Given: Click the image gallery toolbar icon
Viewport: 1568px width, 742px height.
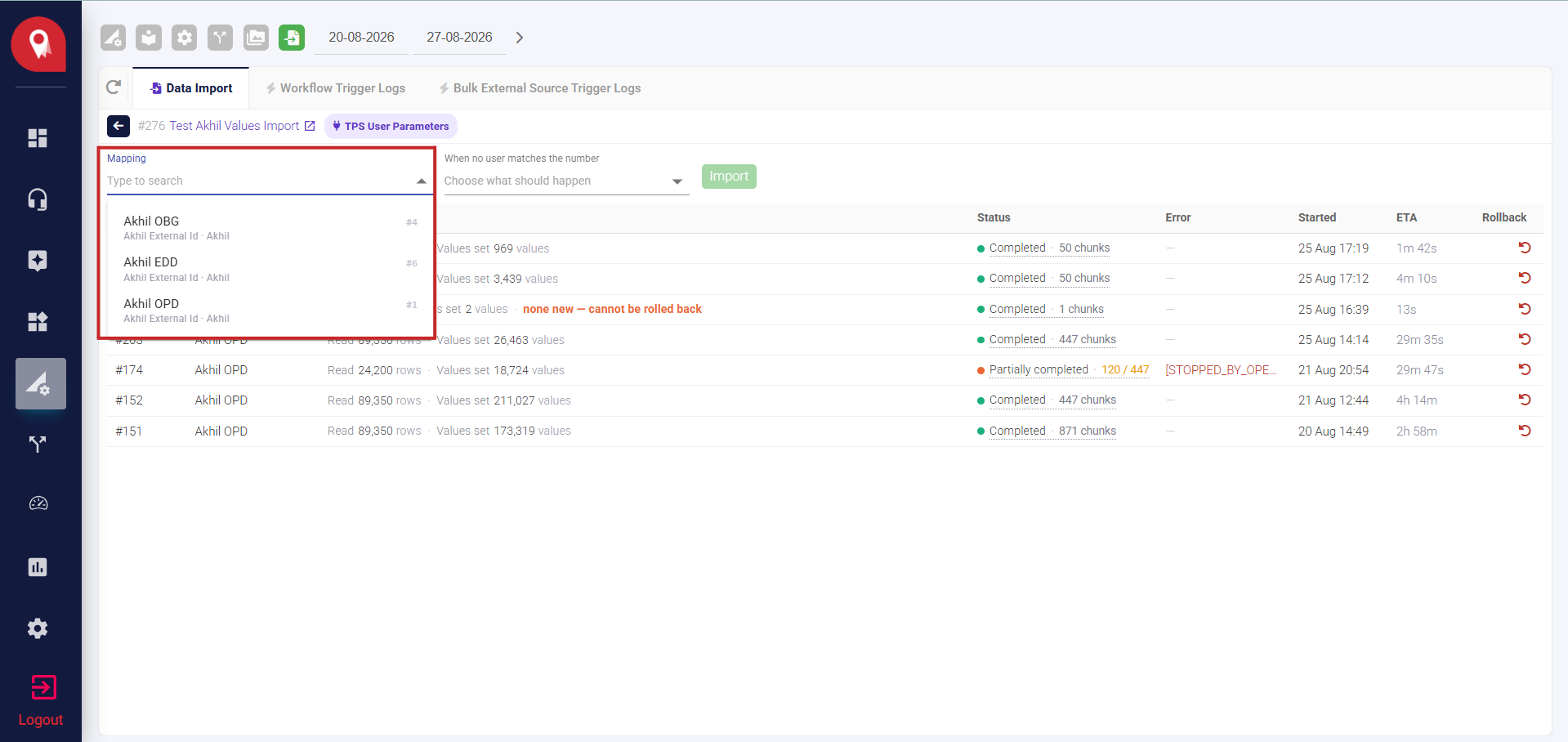Looking at the screenshot, I should pyautogui.click(x=256, y=38).
